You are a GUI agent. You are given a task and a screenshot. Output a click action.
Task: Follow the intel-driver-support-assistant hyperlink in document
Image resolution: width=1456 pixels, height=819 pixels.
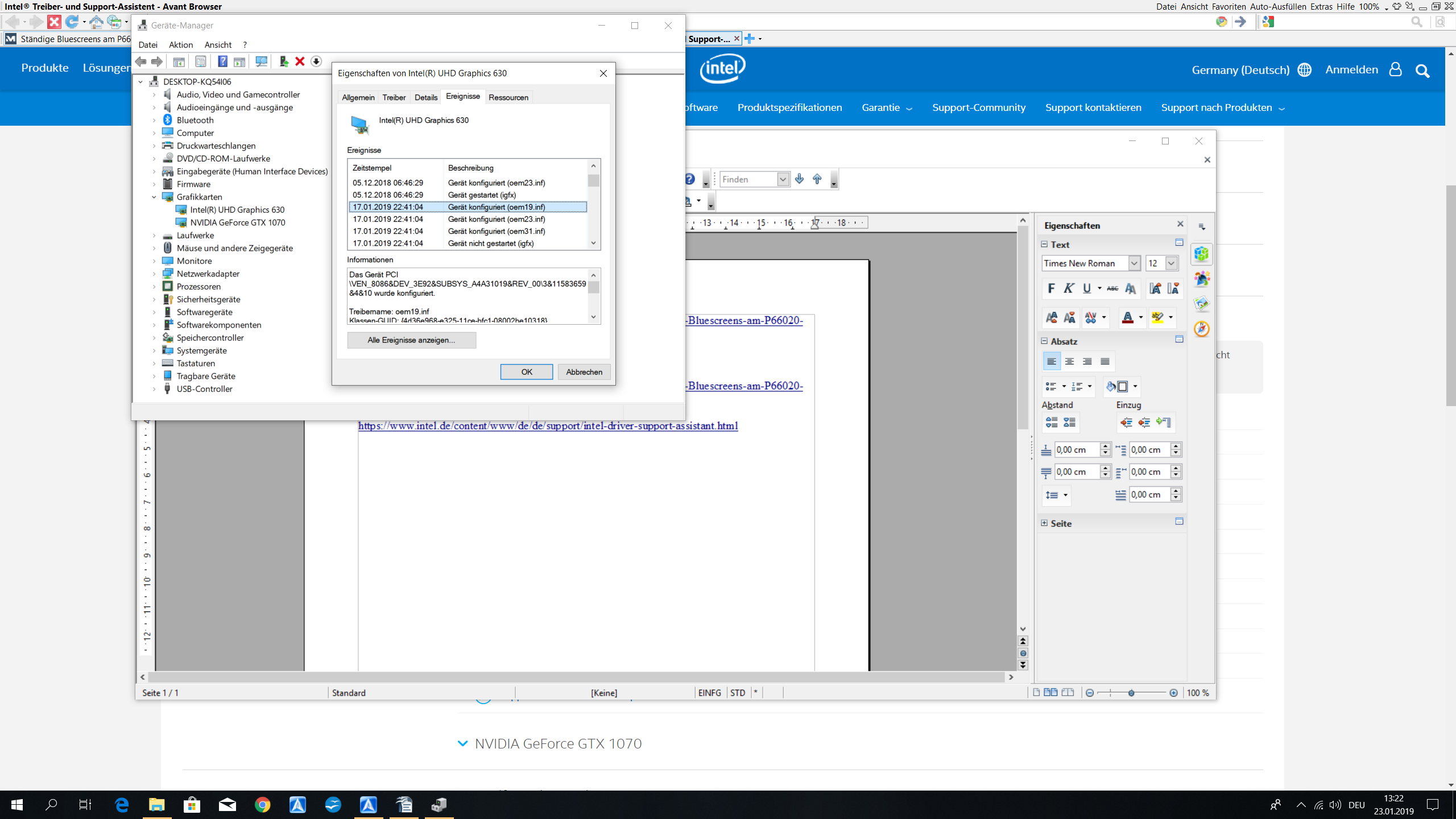548,425
